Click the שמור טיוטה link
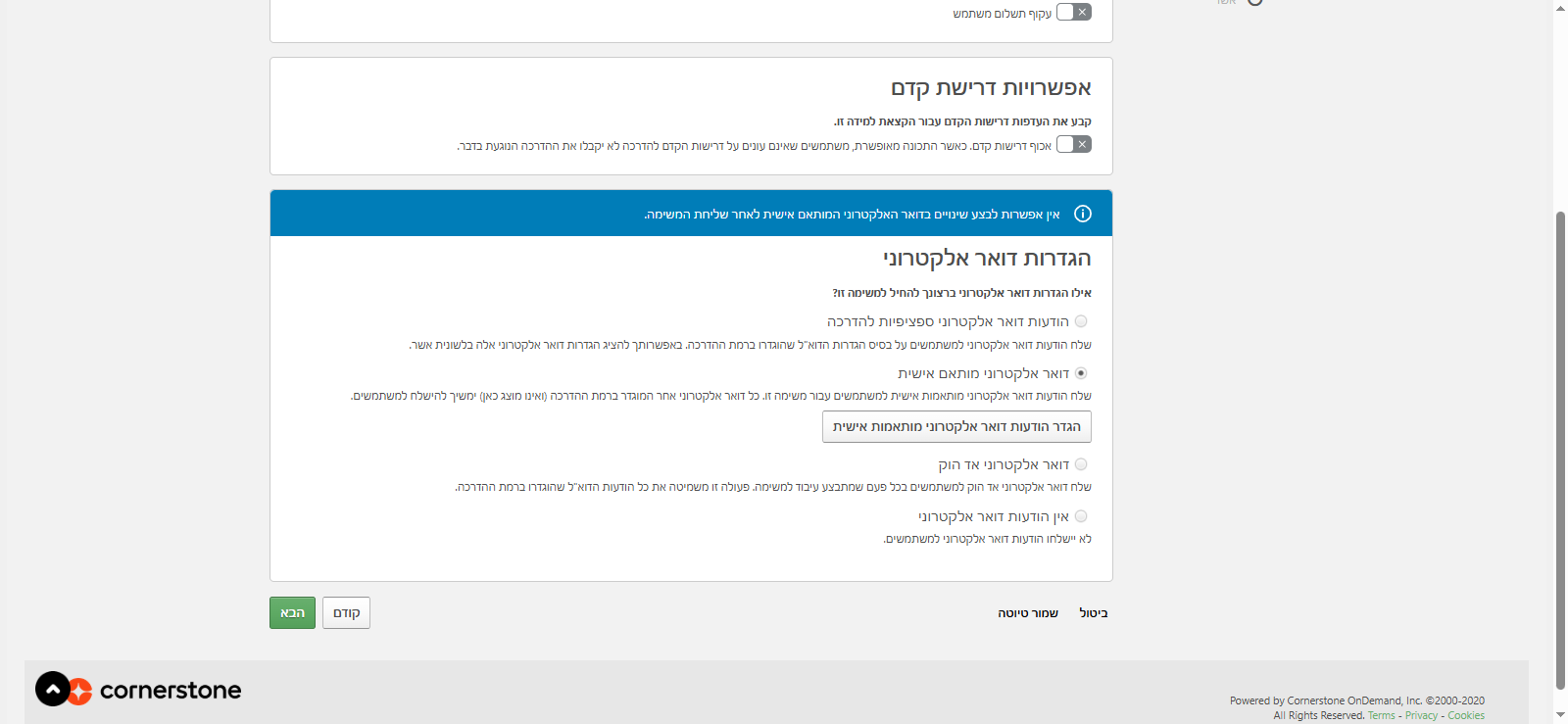This screenshot has height=724, width=1568. point(1028,613)
